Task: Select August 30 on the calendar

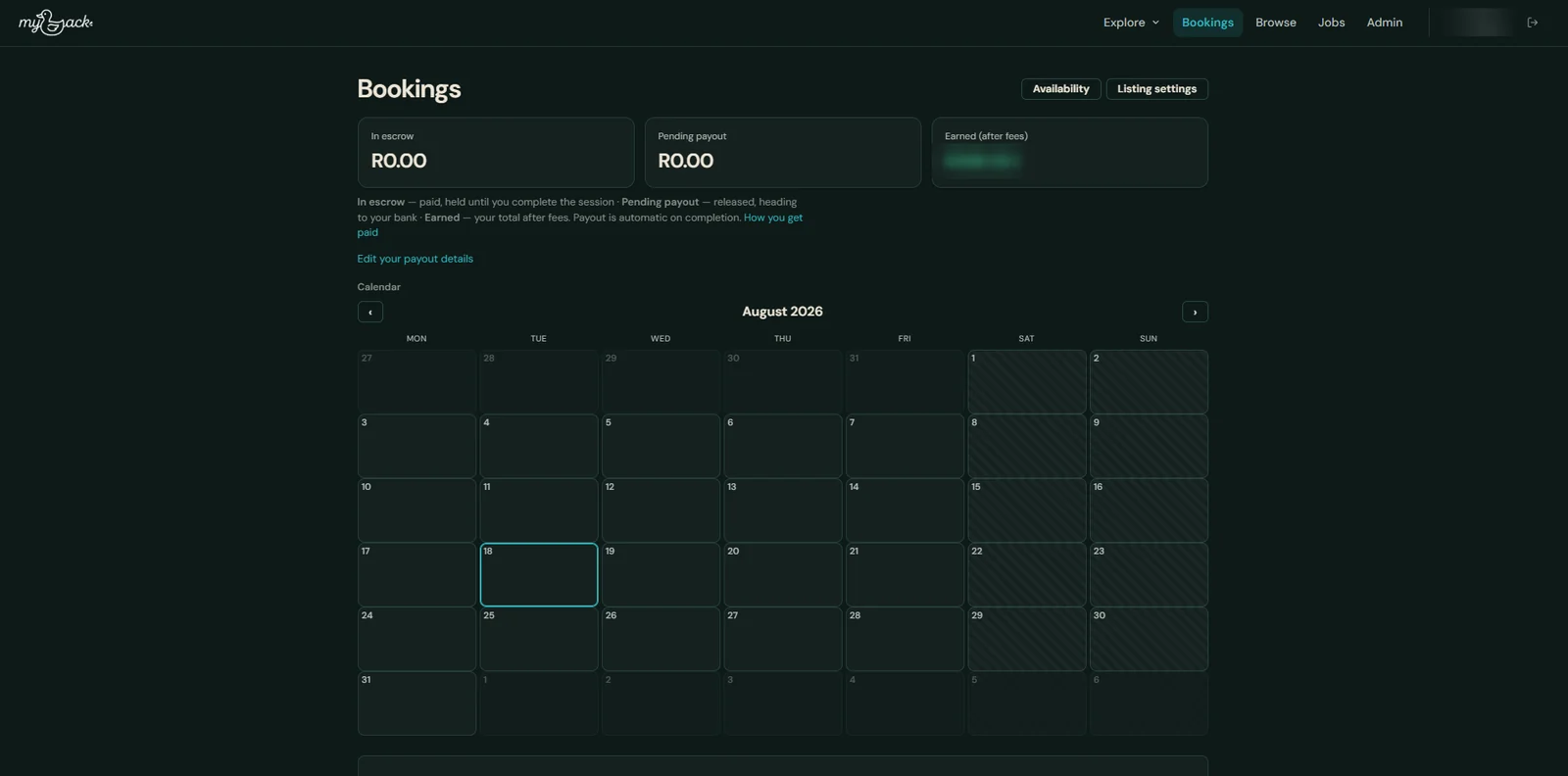Action: coord(1149,639)
